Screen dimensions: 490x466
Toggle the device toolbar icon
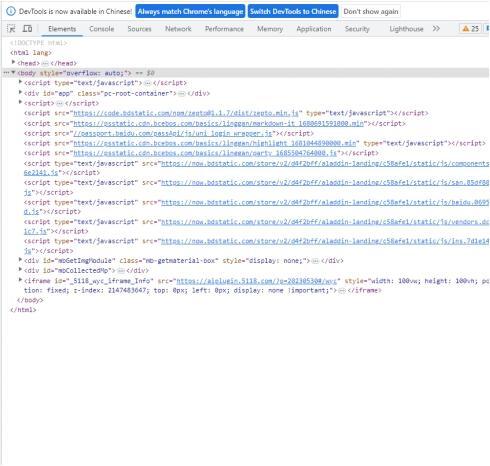[27, 29]
